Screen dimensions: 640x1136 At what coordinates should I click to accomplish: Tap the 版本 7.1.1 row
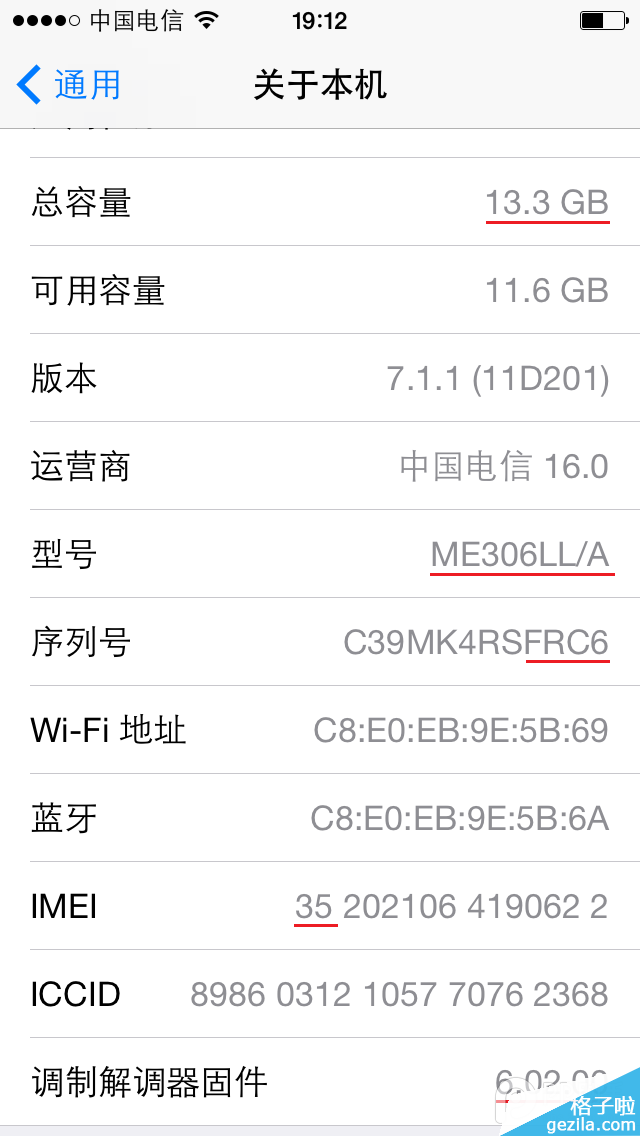(320, 379)
